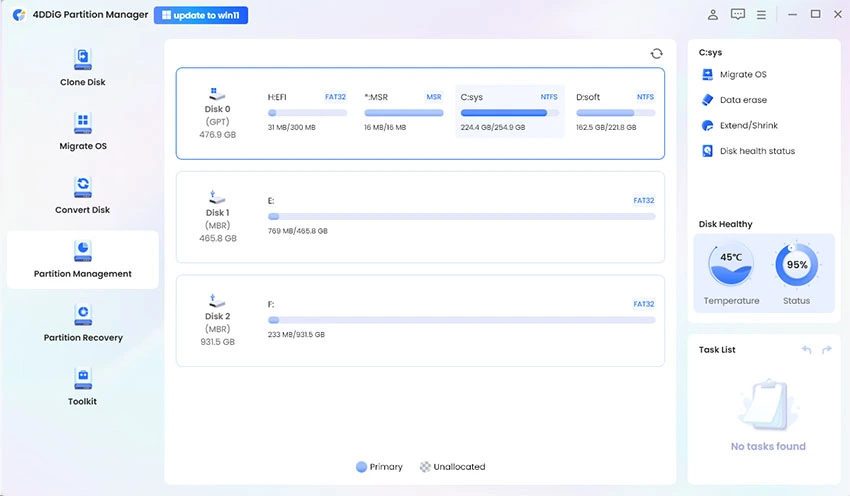Choose Data erase in right panel
The image size is (850, 496).
(x=742, y=100)
